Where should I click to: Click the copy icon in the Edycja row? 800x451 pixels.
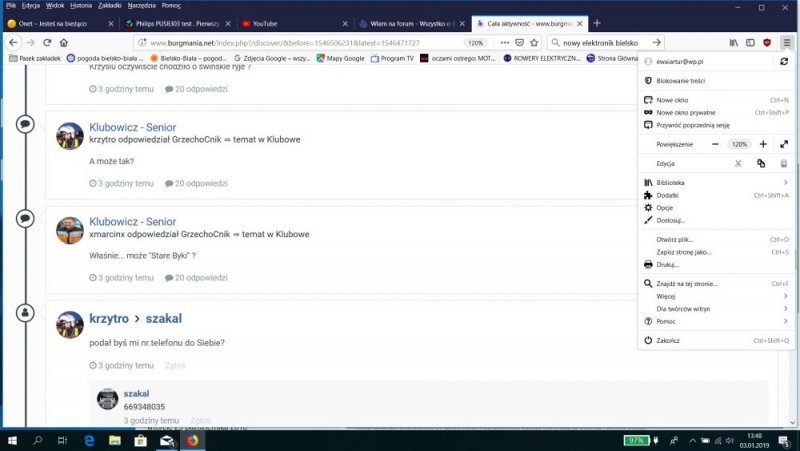coord(761,163)
